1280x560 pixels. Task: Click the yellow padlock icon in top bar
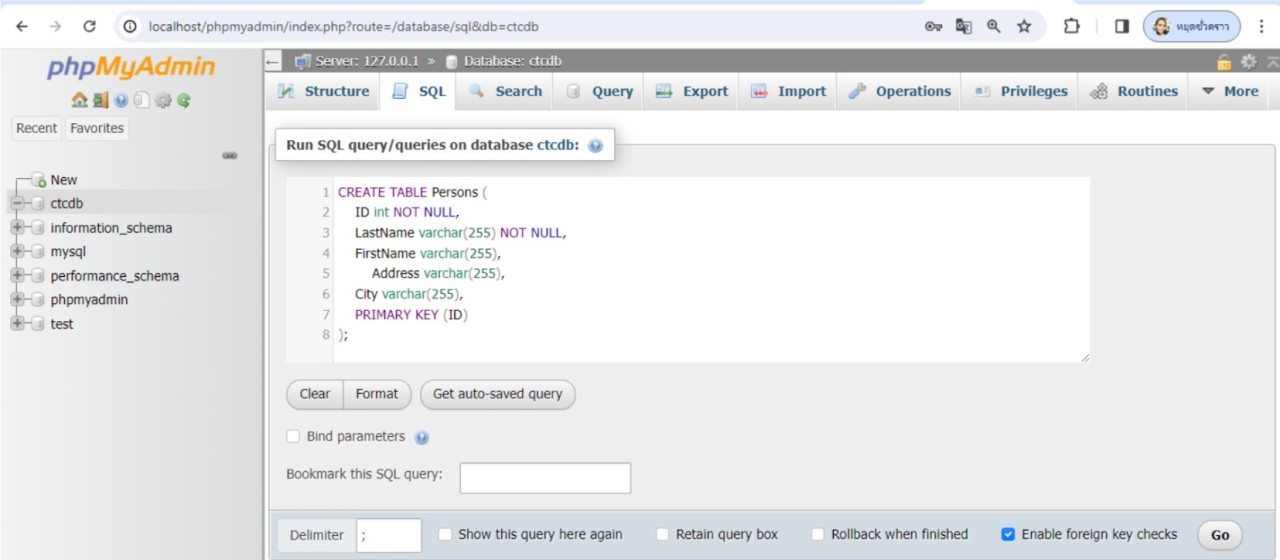click(1224, 62)
